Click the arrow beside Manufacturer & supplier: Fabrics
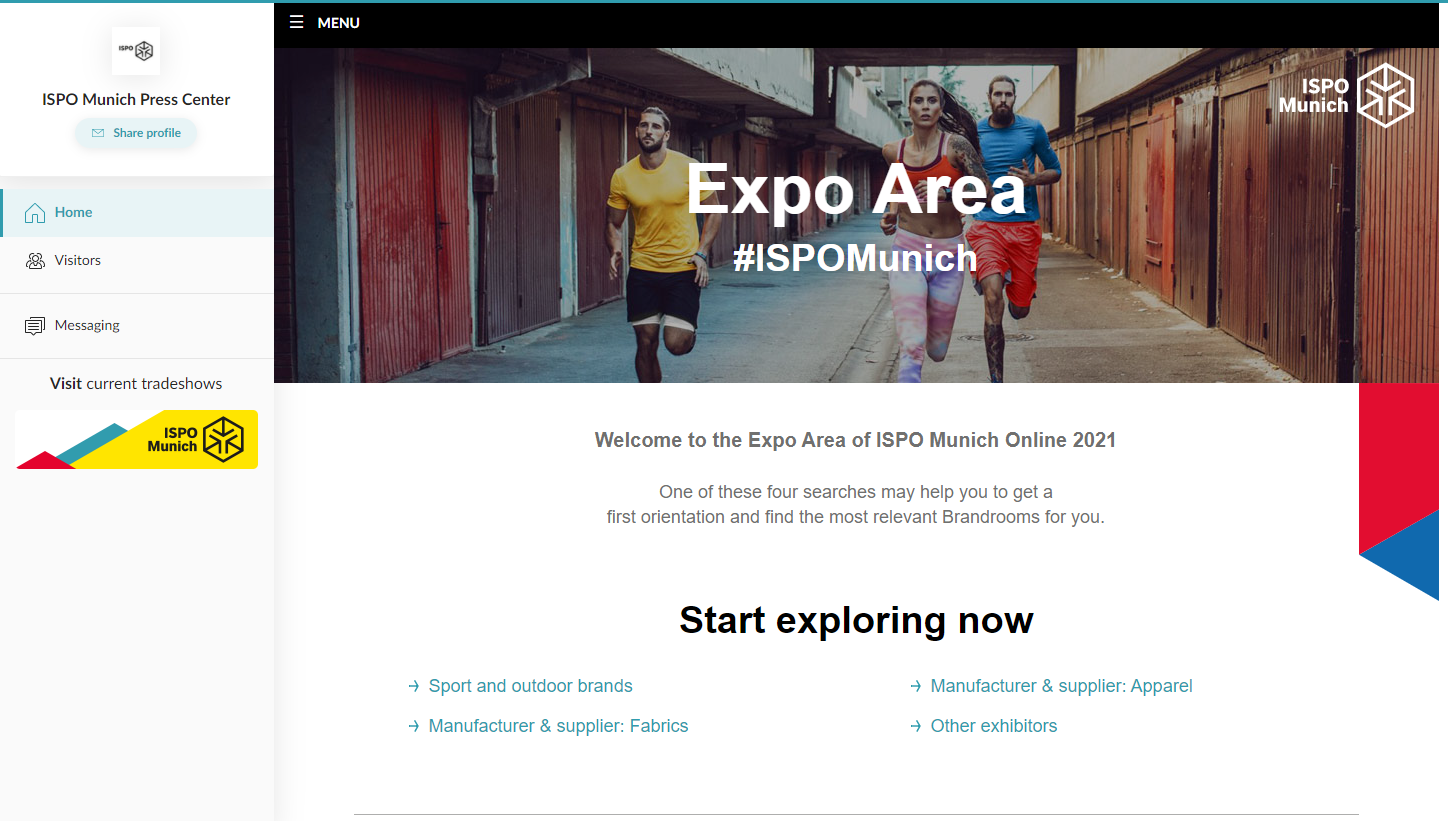 point(414,725)
